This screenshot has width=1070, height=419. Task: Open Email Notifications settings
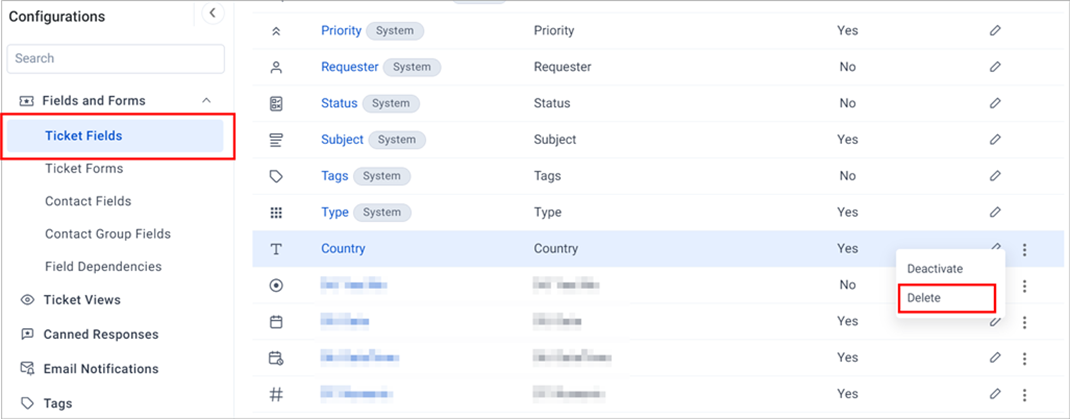coord(101,369)
